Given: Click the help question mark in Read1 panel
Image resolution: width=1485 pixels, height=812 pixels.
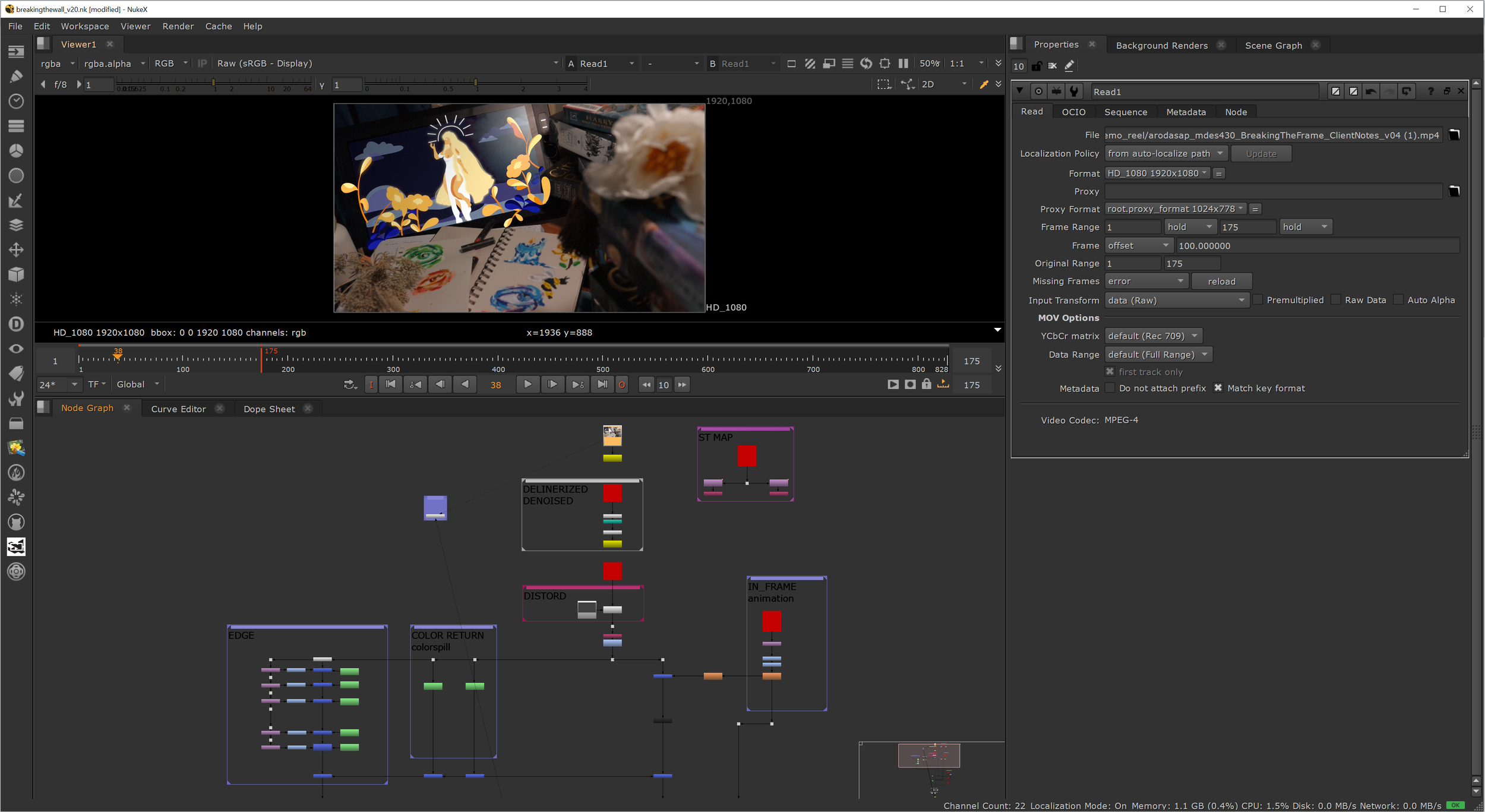Looking at the screenshot, I should [1431, 91].
